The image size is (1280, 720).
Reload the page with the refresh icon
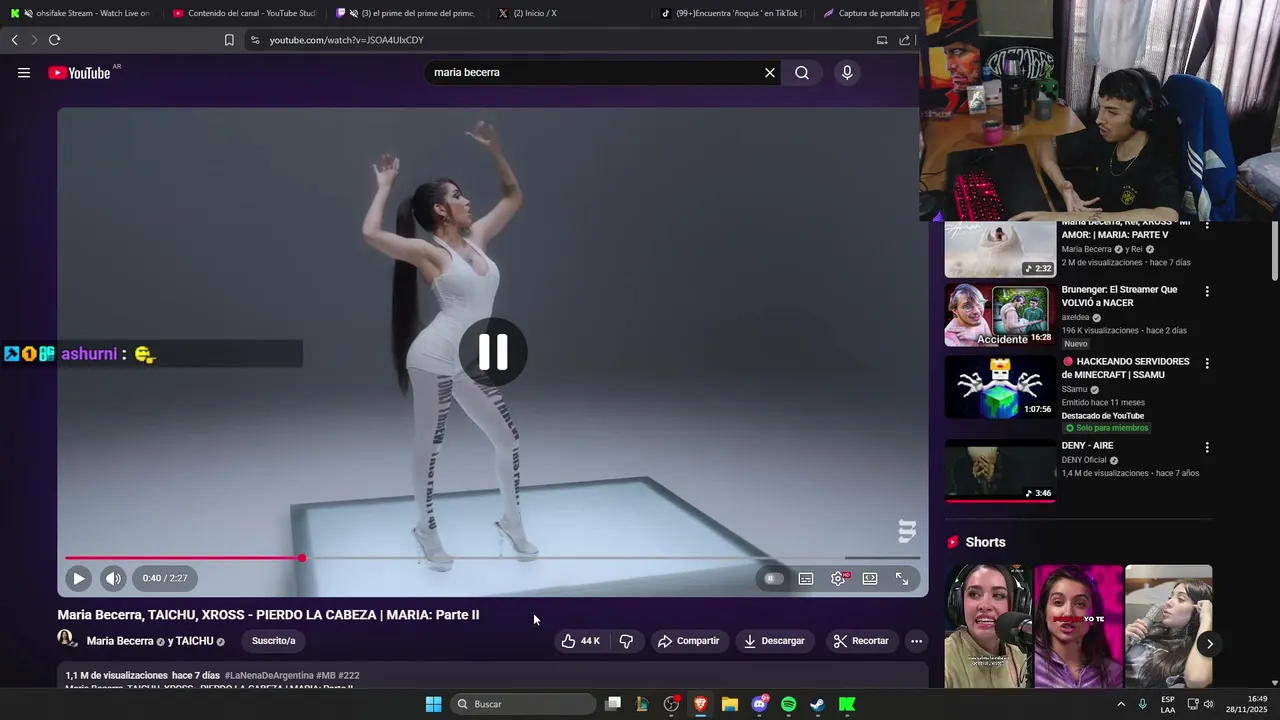coord(54,40)
